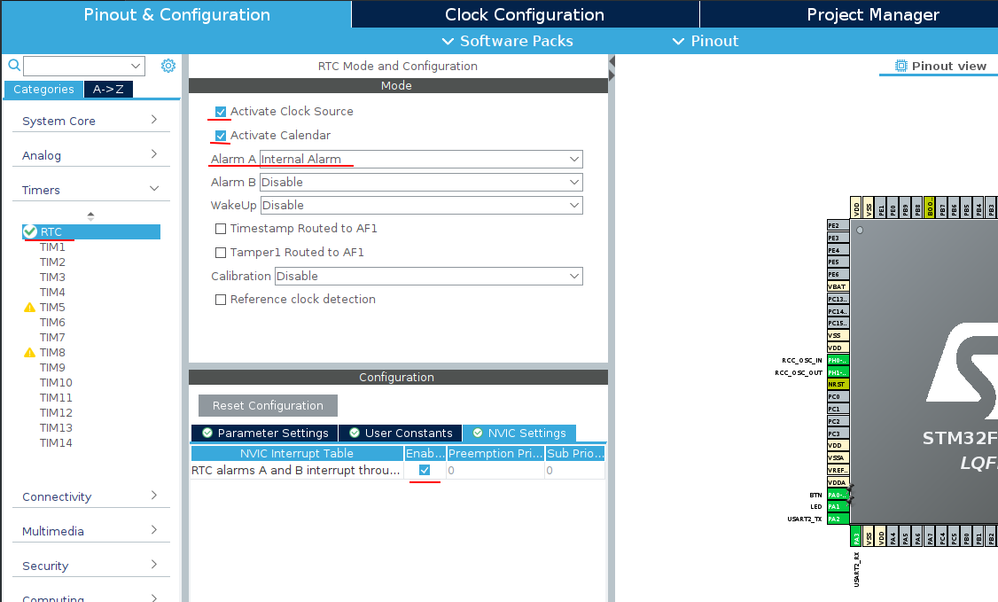Image resolution: width=998 pixels, height=602 pixels.
Task: Click the panel collapse arrows icon
Action: pyautogui.click(x=612, y=68)
